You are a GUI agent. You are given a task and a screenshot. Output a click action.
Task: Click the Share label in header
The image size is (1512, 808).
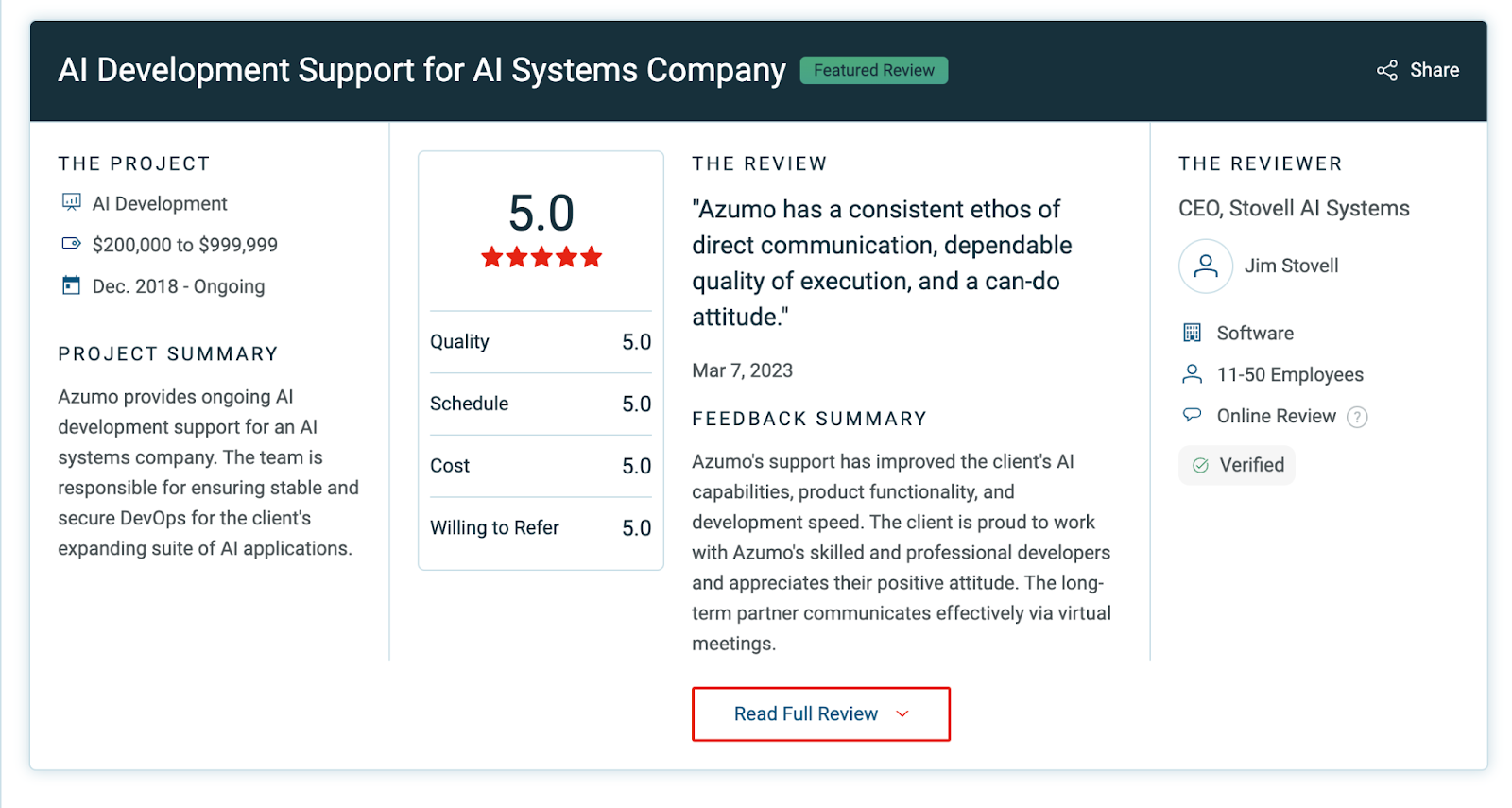[1435, 70]
